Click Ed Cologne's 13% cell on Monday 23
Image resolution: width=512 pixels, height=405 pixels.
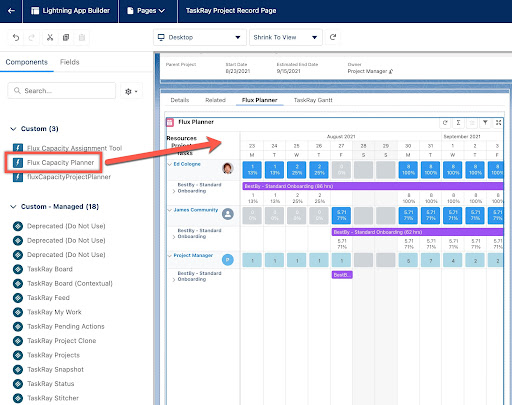click(x=252, y=170)
